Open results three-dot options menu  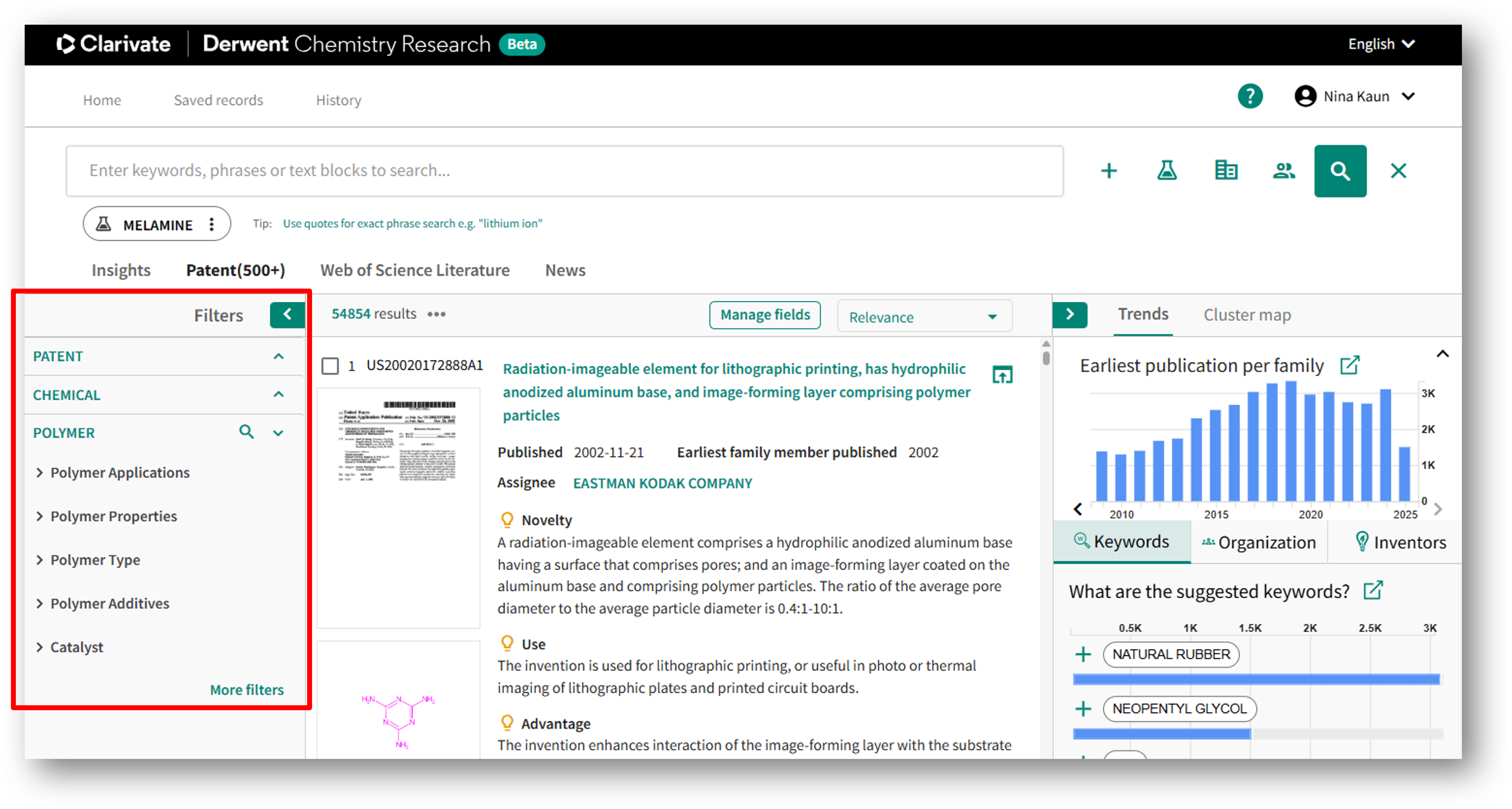click(x=436, y=314)
